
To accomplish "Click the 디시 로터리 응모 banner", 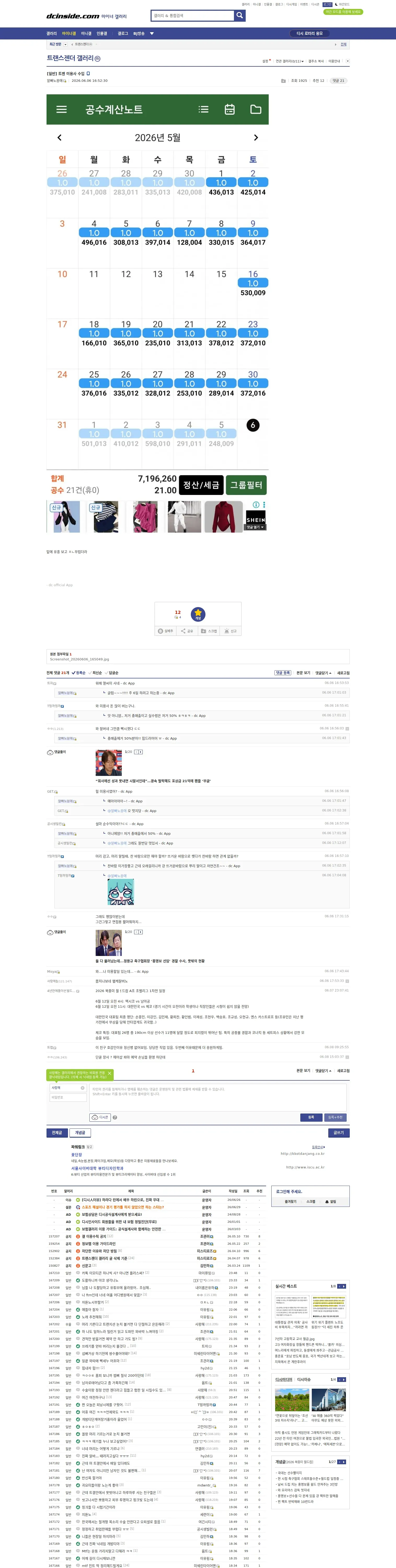I will point(310,33).
